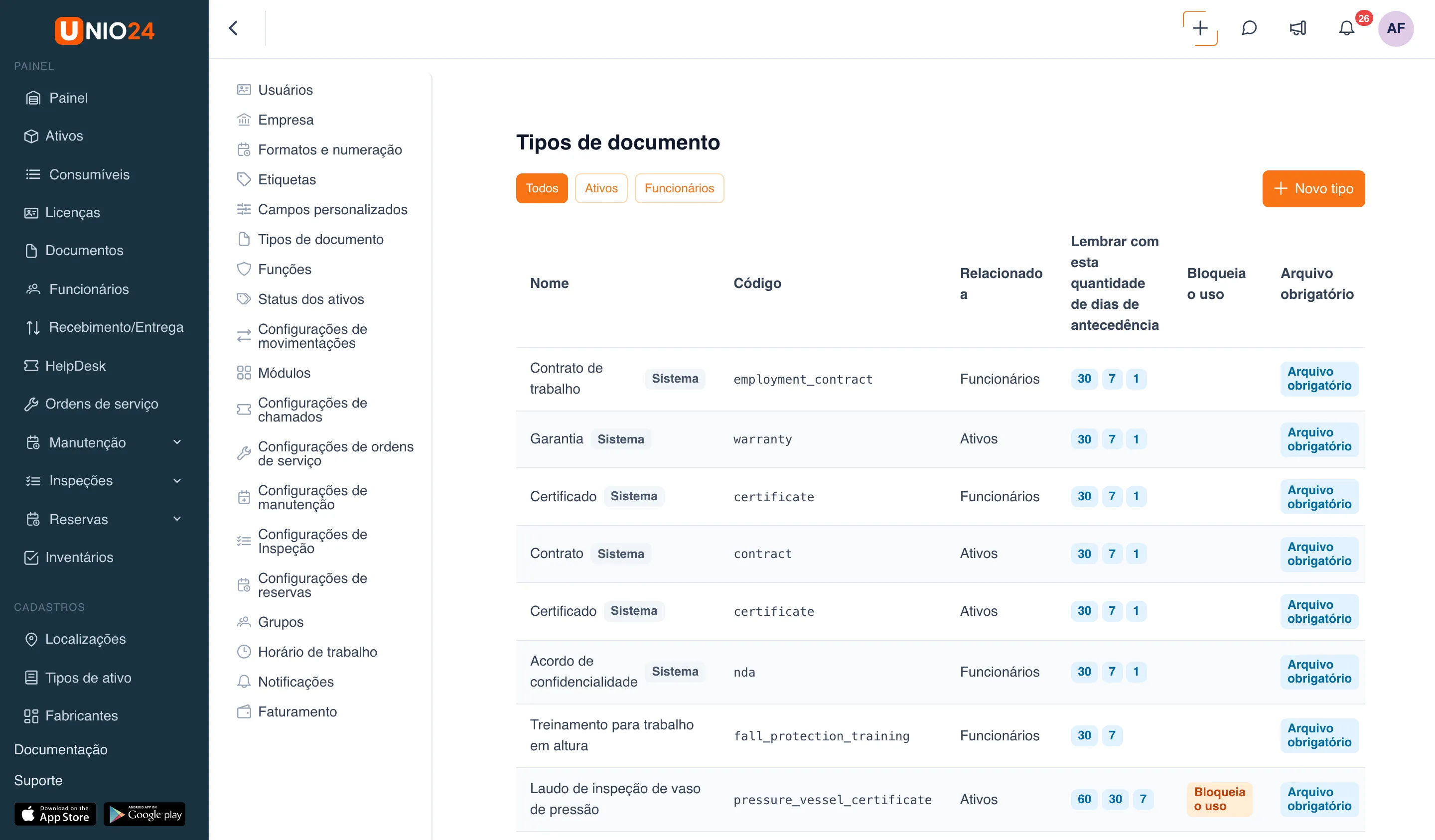Open the quick add plus icon
Viewport: 1435px width, 840px height.
1200,28
